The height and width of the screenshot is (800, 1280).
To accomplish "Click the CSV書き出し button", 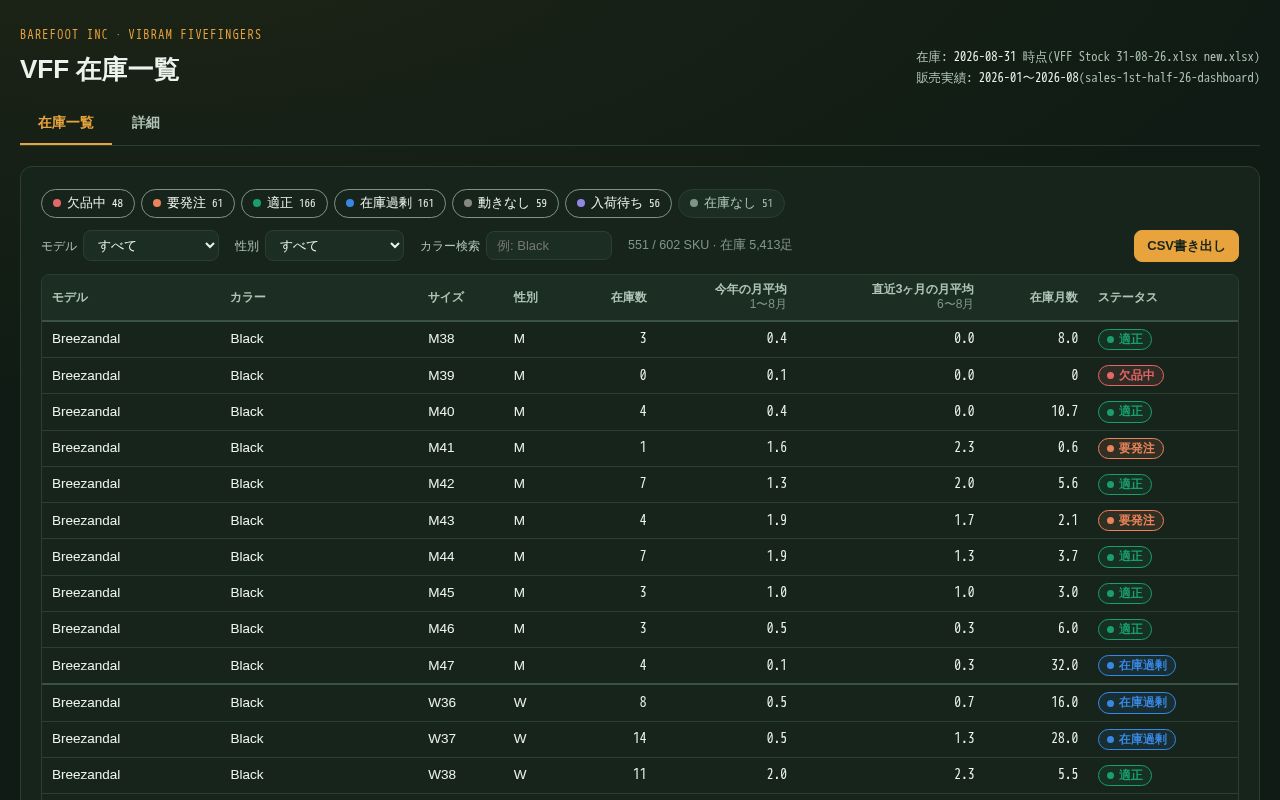I will tap(1186, 246).
